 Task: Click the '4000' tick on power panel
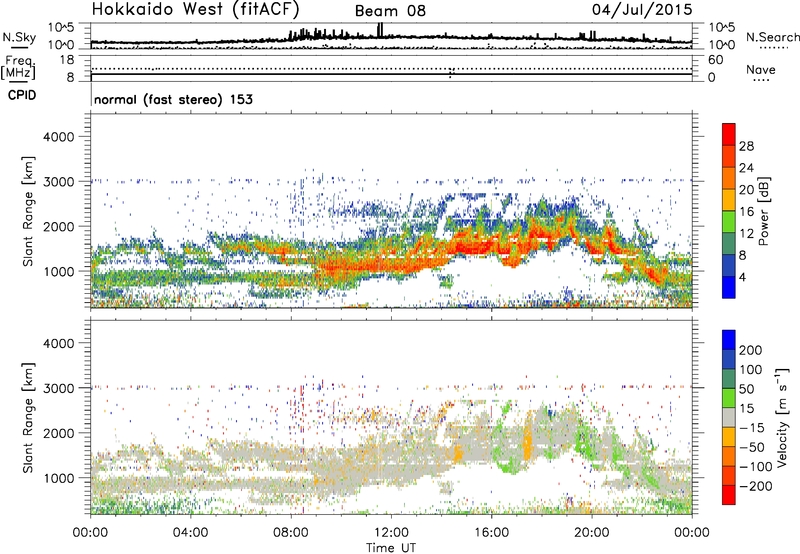(x=58, y=137)
